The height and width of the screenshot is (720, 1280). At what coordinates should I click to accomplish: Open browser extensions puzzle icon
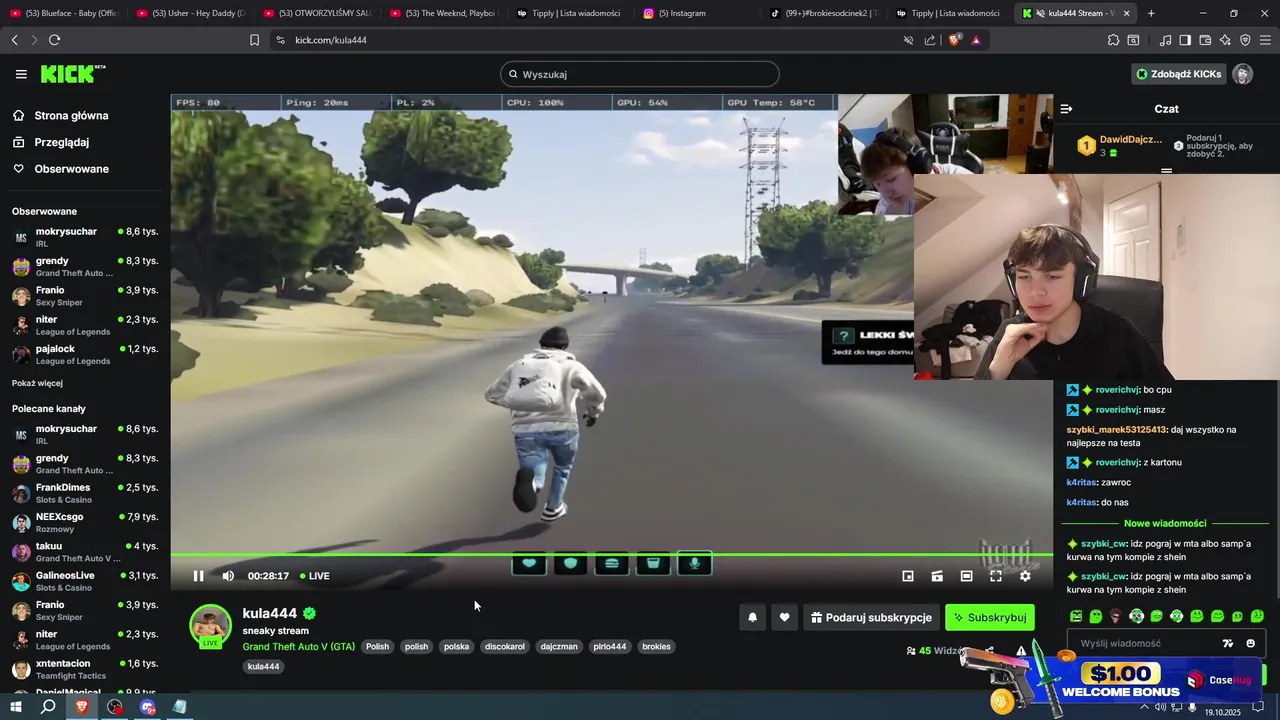tap(1113, 40)
